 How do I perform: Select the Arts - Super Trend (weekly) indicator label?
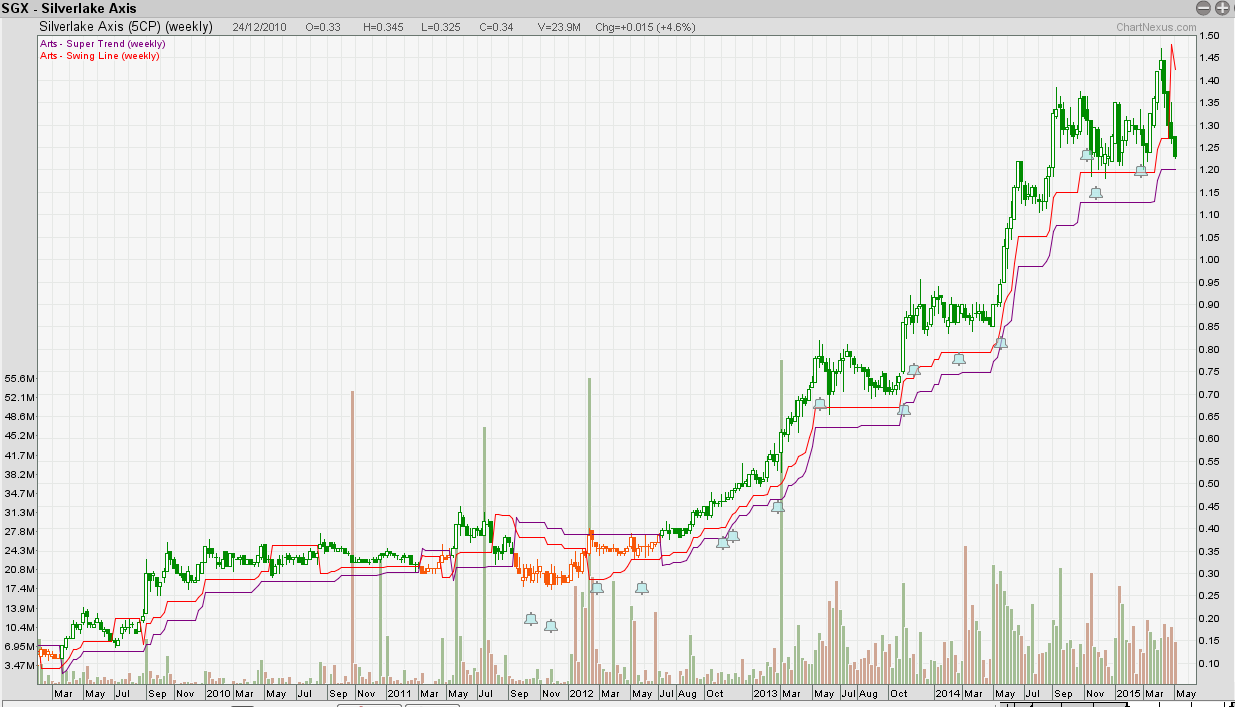pyautogui.click(x=103, y=44)
